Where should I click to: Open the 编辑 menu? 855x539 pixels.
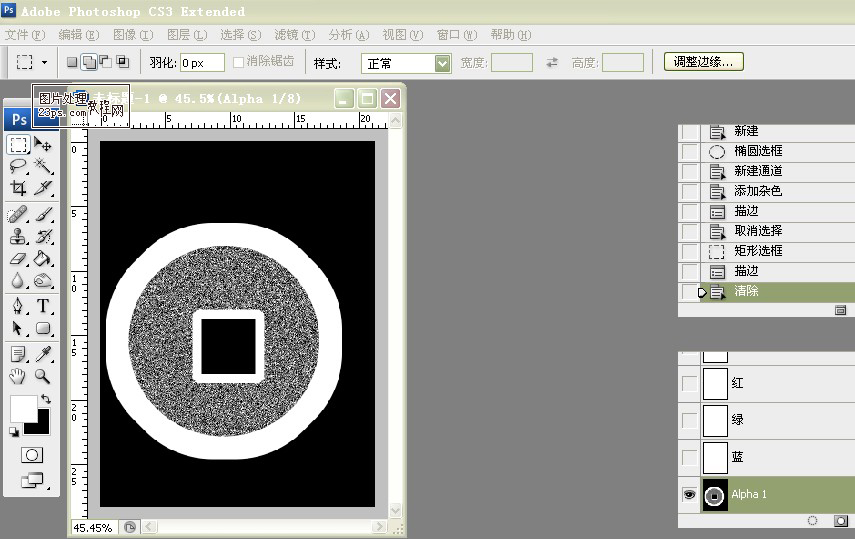coord(79,35)
